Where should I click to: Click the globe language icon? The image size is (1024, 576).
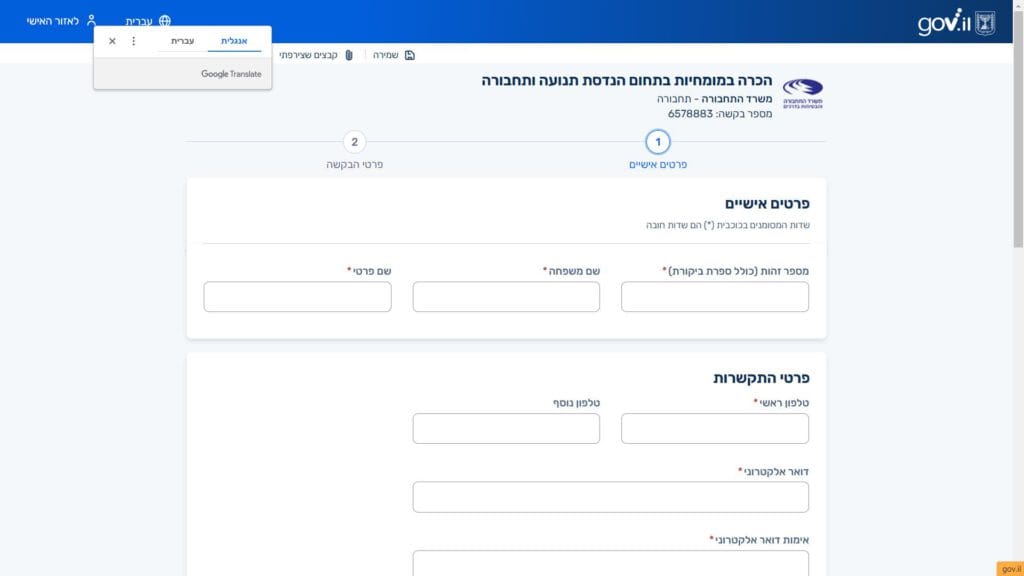[x=165, y=21]
